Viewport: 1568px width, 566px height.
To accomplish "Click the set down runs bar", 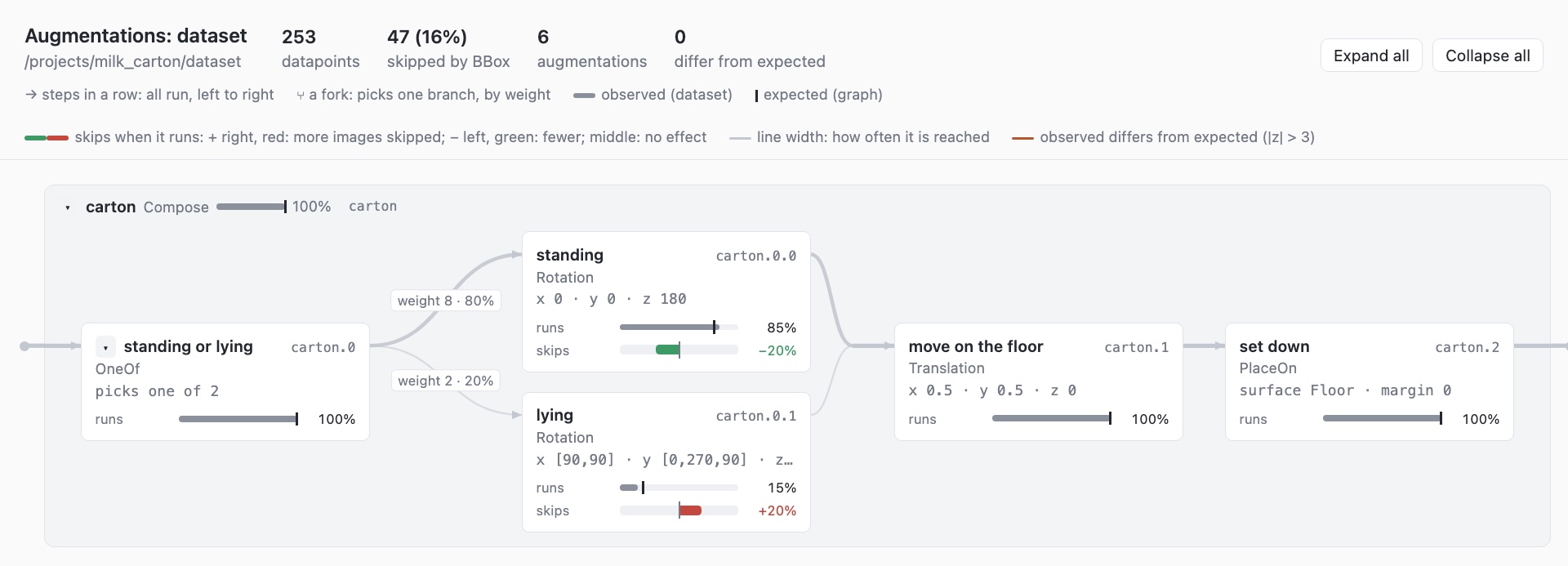I will point(1383,419).
